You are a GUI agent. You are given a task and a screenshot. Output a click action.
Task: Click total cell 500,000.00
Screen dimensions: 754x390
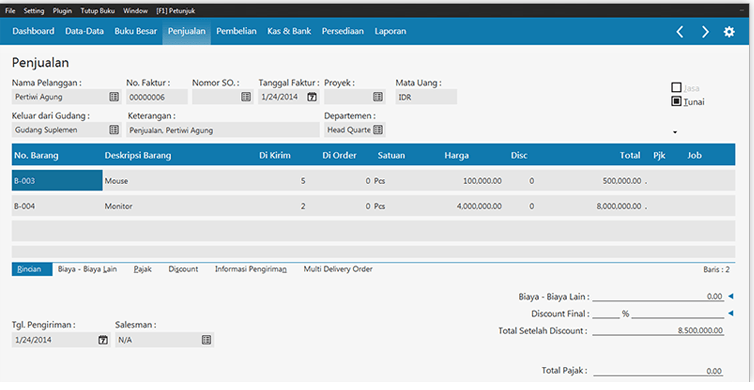(622, 181)
